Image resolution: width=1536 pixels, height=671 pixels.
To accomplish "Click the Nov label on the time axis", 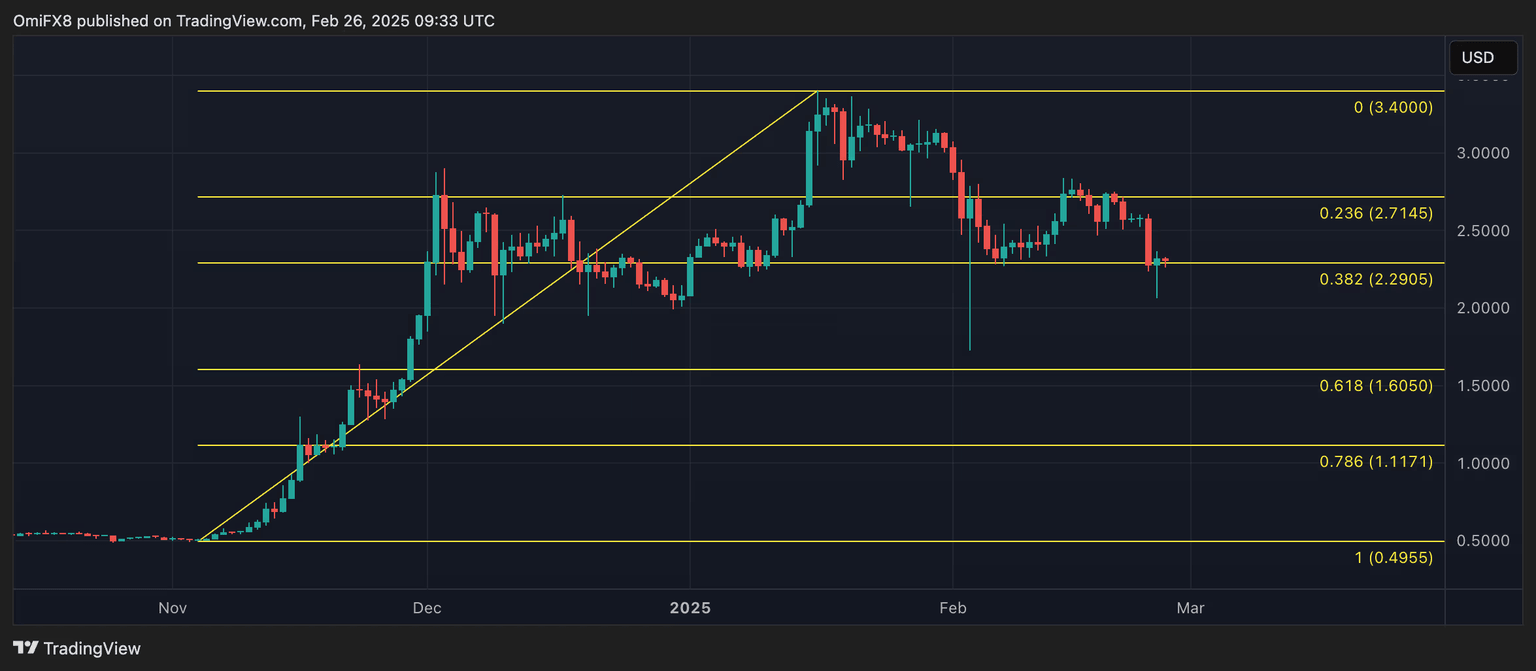I will click(x=172, y=607).
